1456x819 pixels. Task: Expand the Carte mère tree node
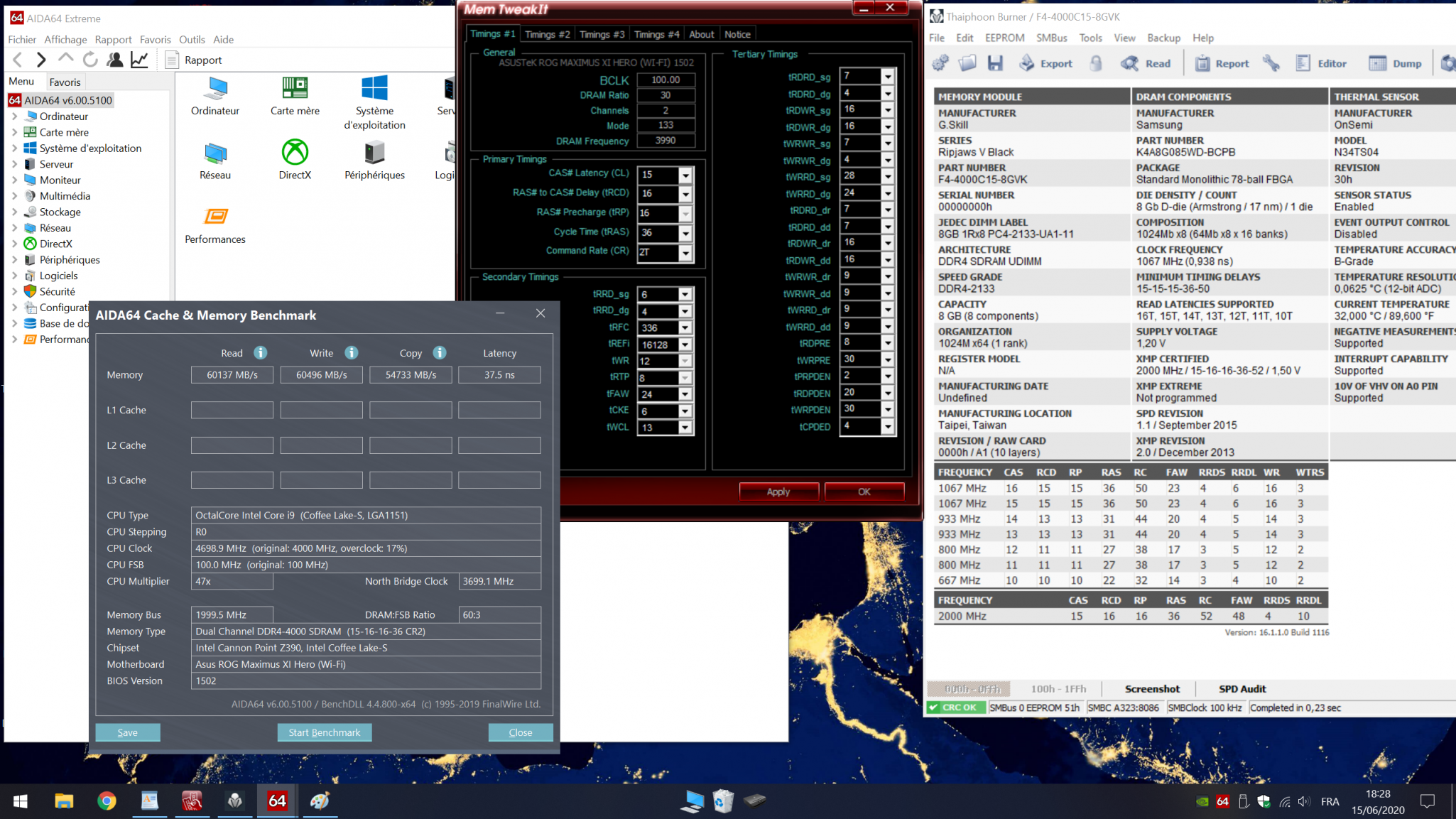(x=14, y=132)
